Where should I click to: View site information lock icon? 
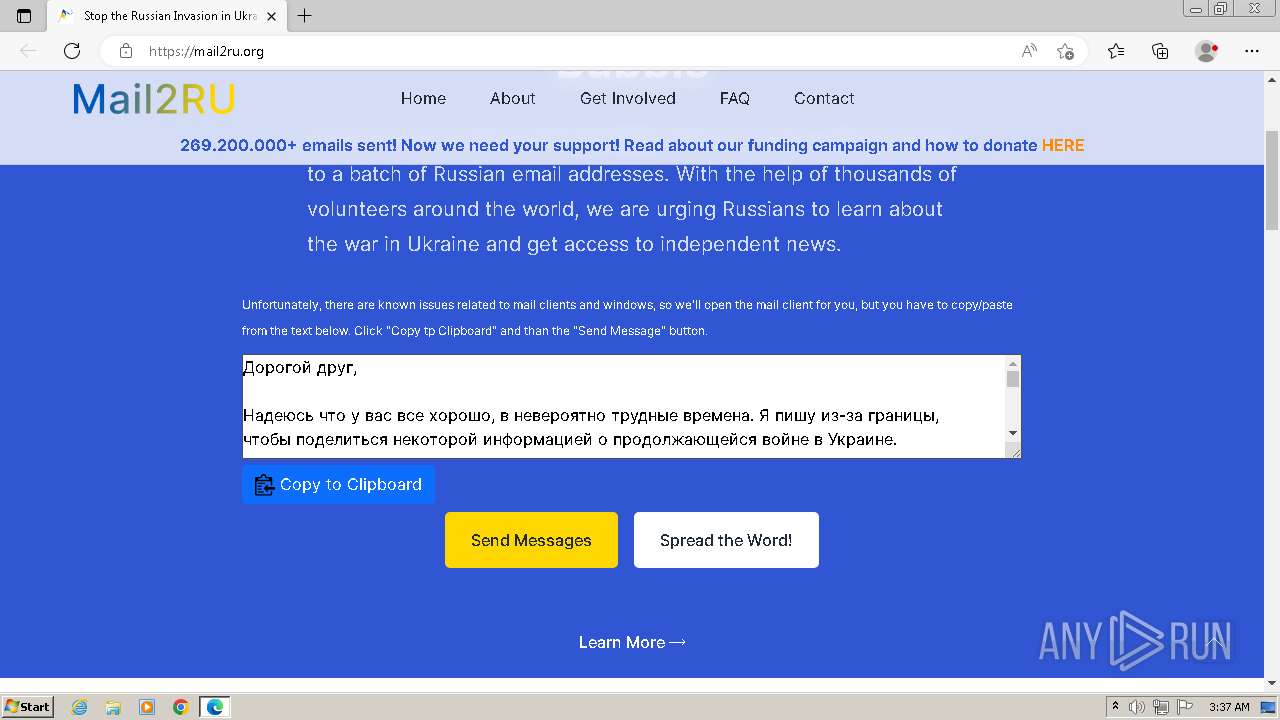point(126,51)
